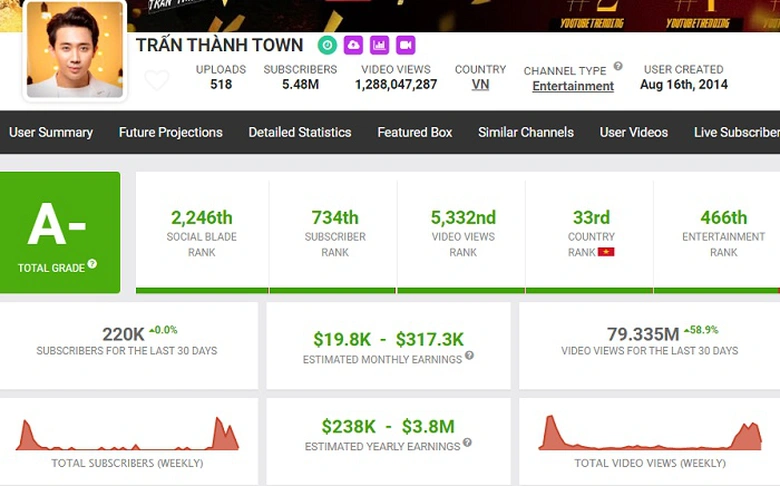This screenshot has height=486, width=780.
Task: Open the Live Subscriber count tab
Action: point(737,132)
